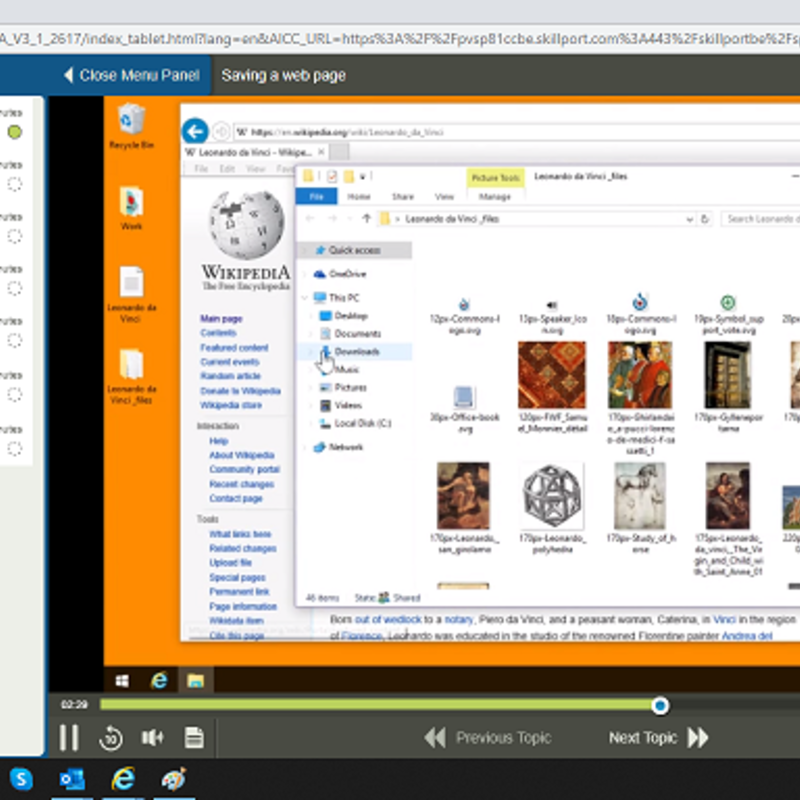Click the Start button in the video's desktop
The width and height of the screenshot is (800, 800).
point(122,681)
